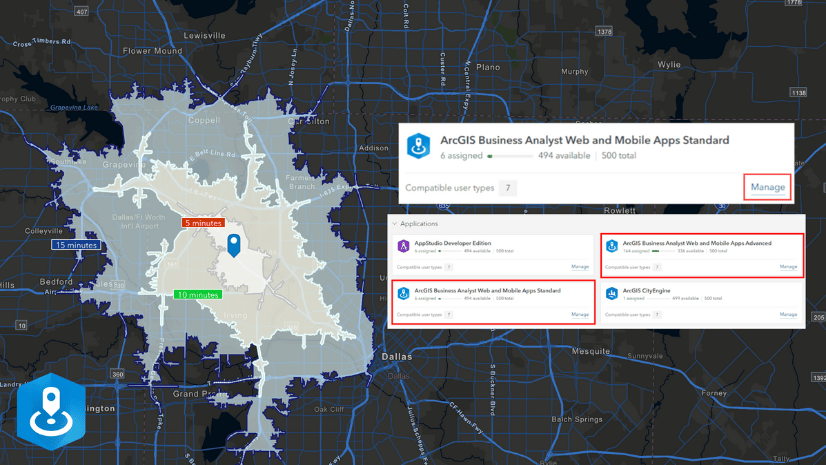This screenshot has width=826, height=465.
Task: Click compatible user types badge for AppStudio
Action: (449, 267)
